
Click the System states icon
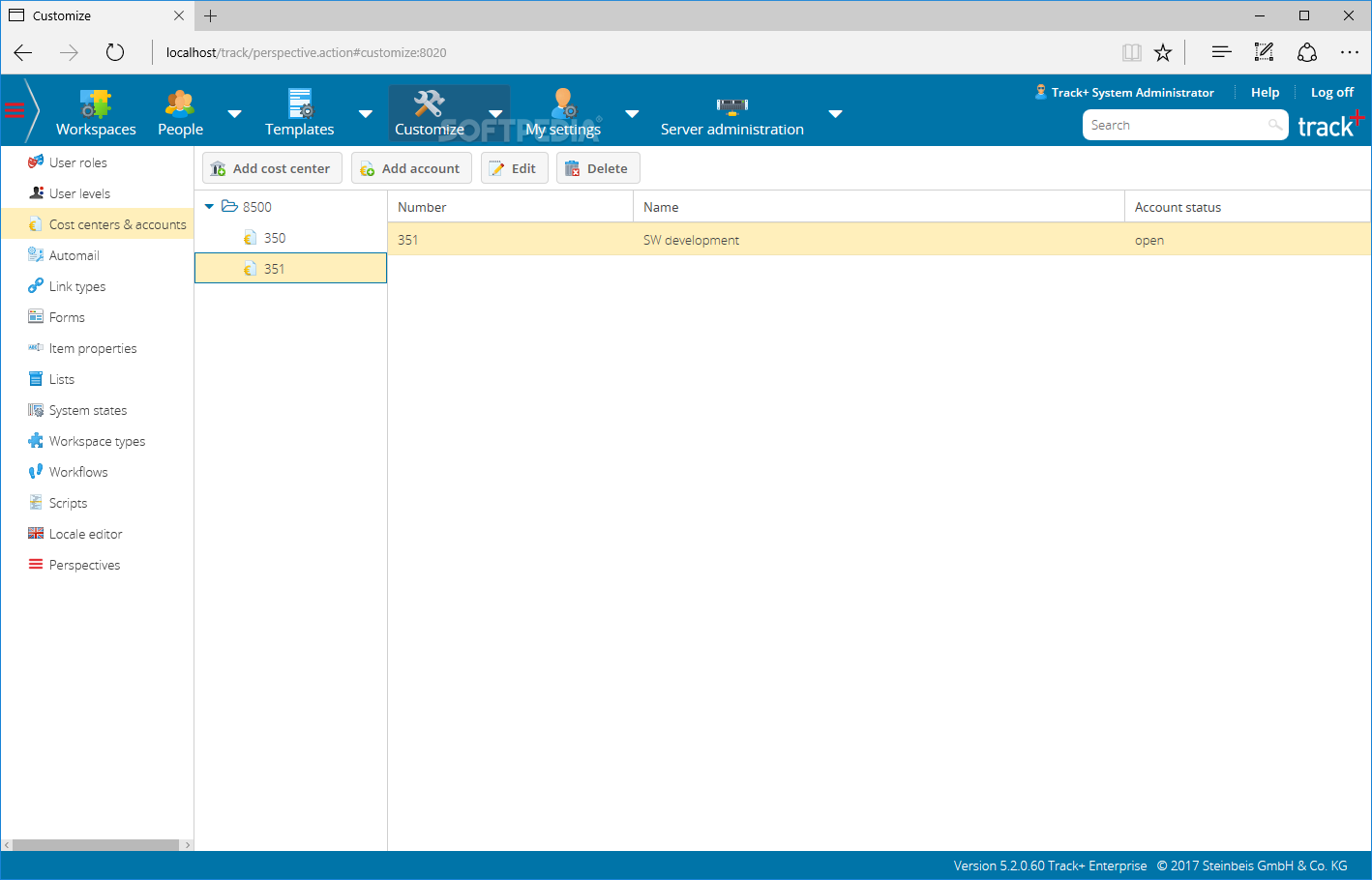pyautogui.click(x=36, y=410)
